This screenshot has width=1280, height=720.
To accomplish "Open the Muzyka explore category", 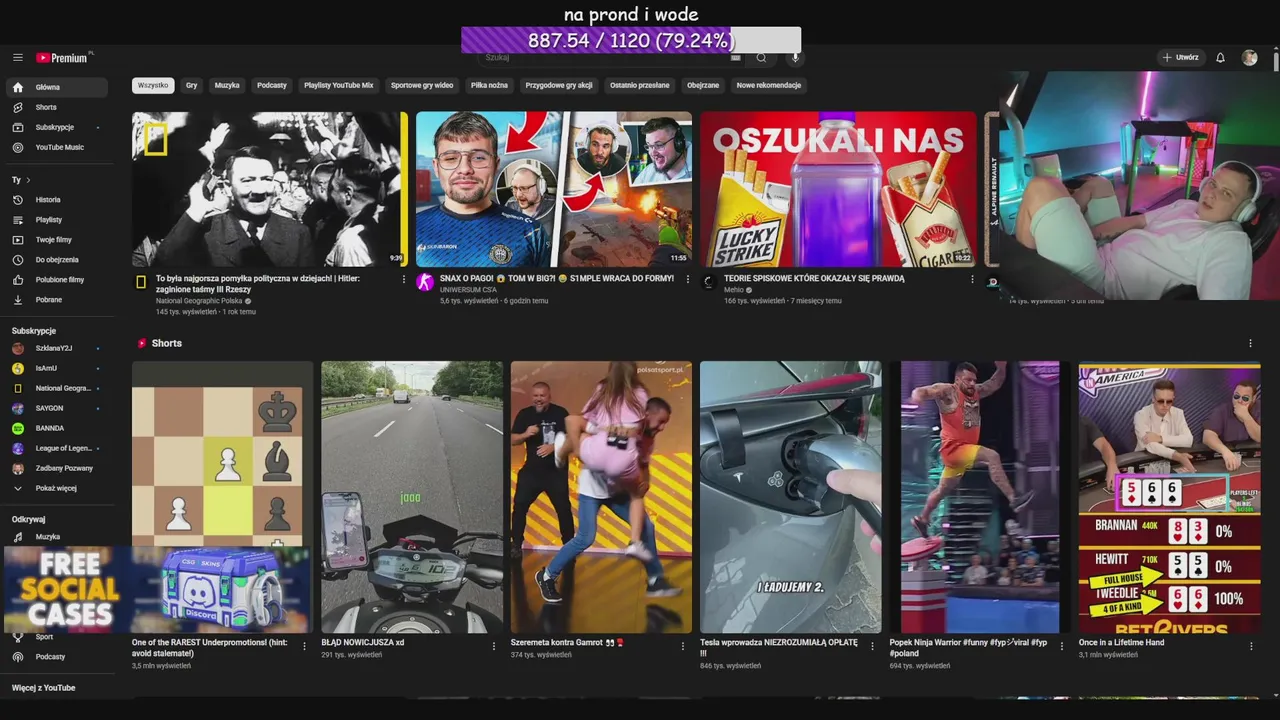I will (x=56, y=537).
